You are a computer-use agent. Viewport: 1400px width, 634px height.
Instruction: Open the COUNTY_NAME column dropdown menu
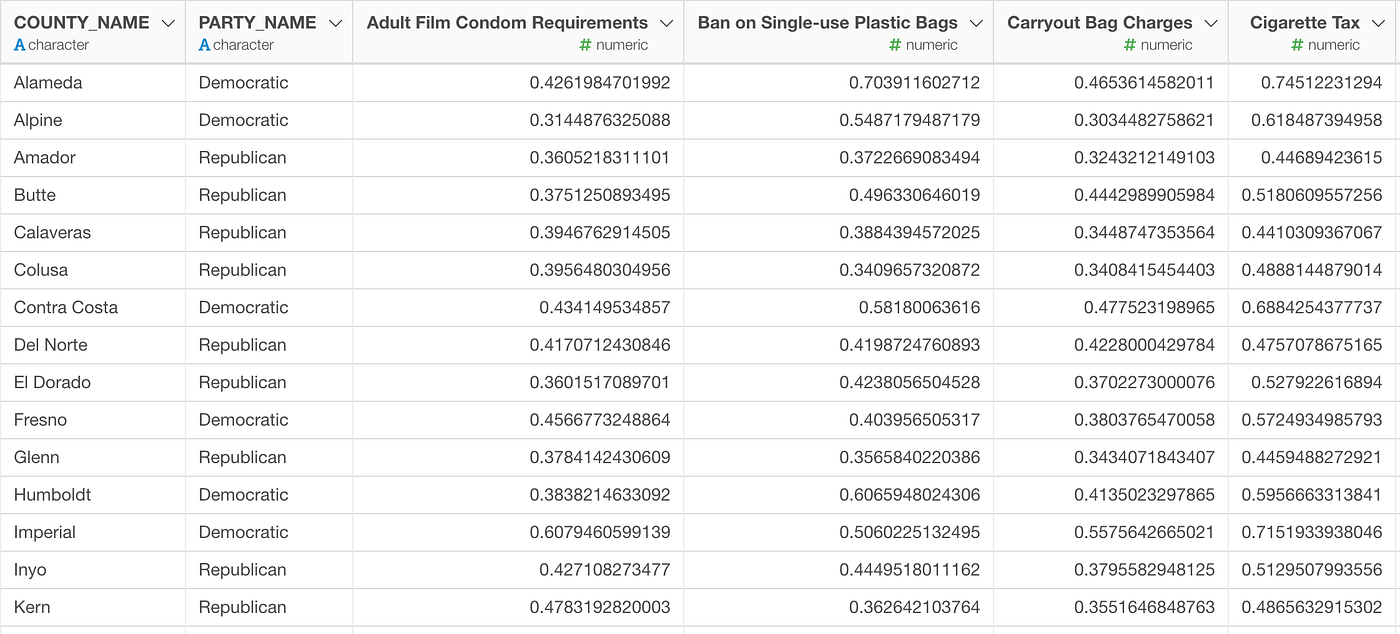point(168,23)
